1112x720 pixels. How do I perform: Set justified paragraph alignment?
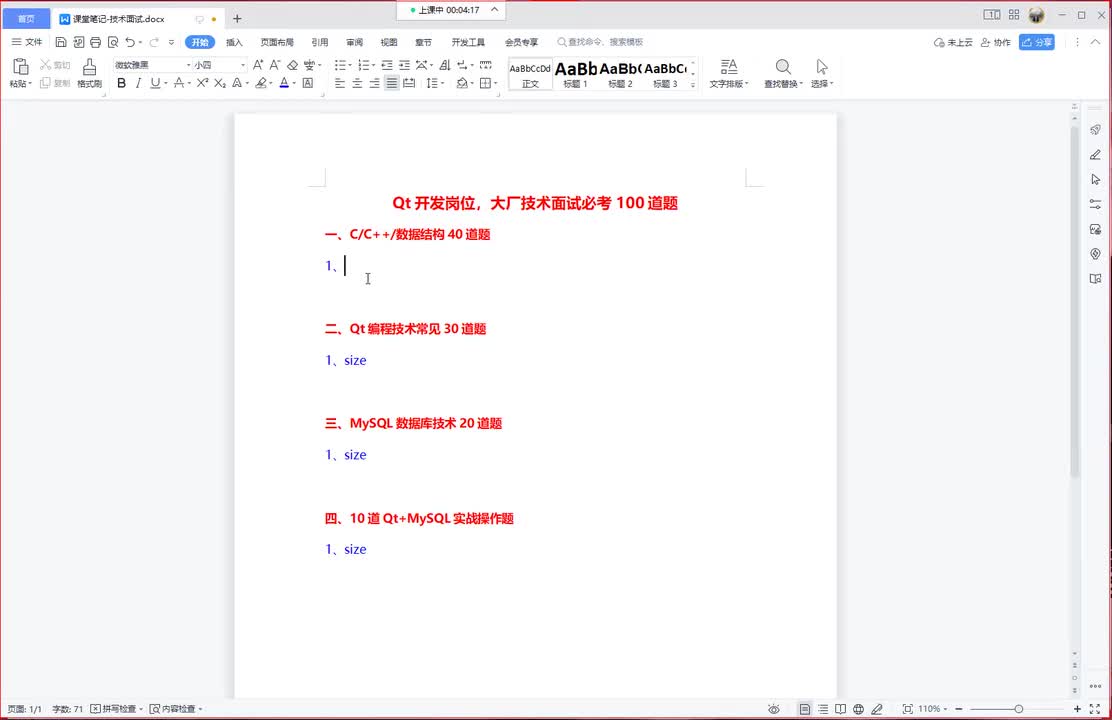pyautogui.click(x=391, y=83)
